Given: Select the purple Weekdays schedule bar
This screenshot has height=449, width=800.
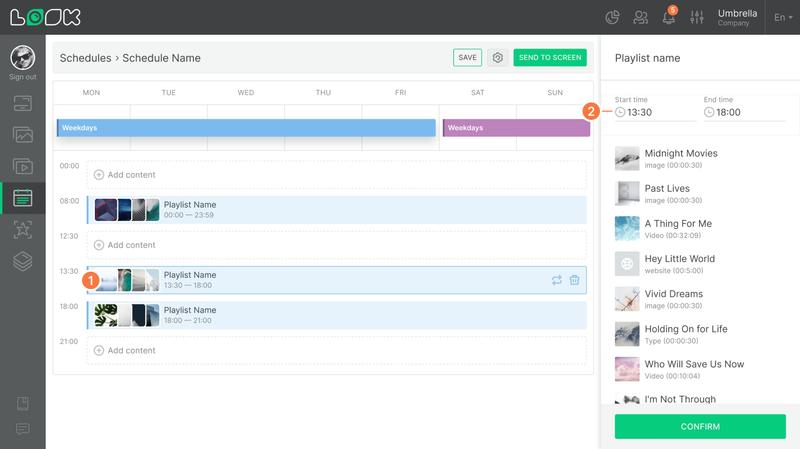Looking at the screenshot, I should (x=516, y=128).
